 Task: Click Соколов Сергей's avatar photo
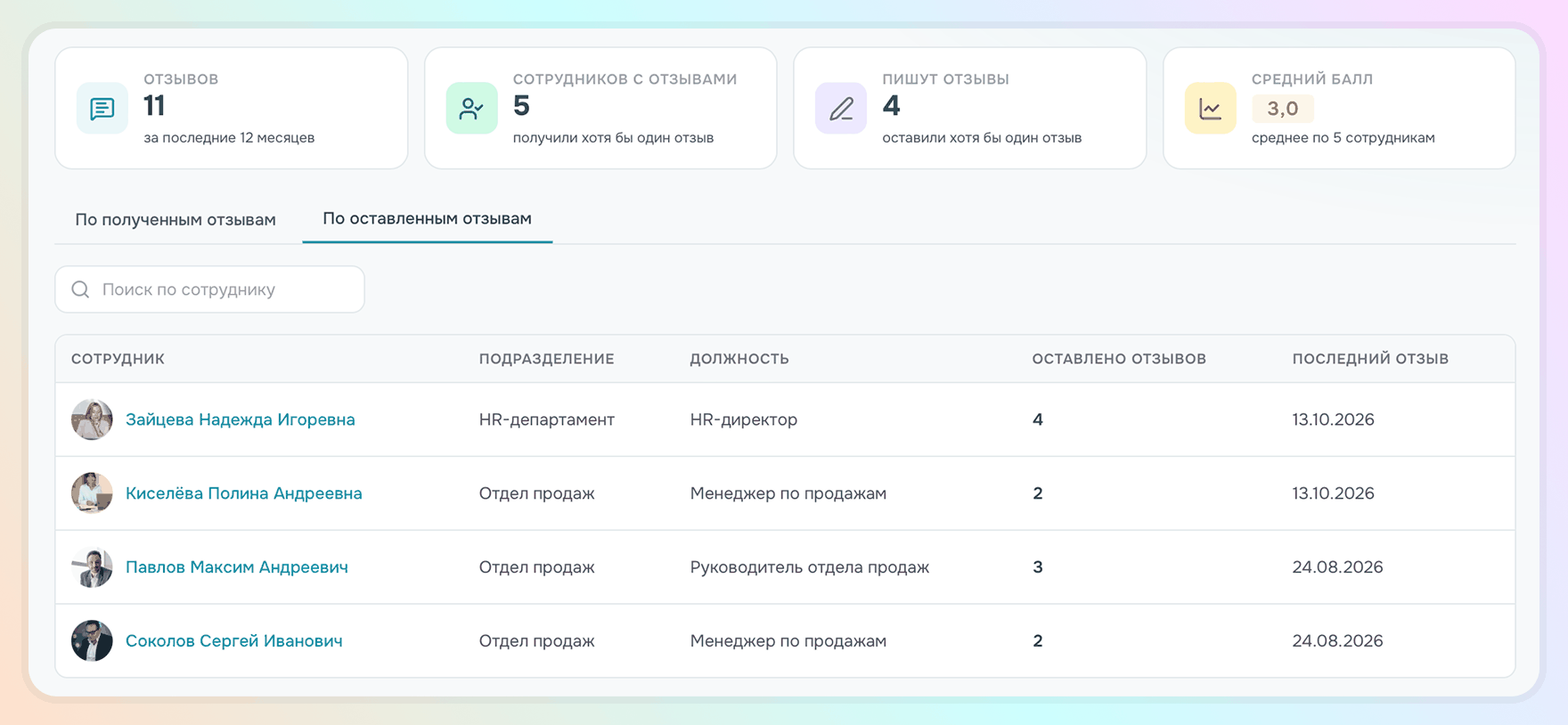tap(92, 641)
